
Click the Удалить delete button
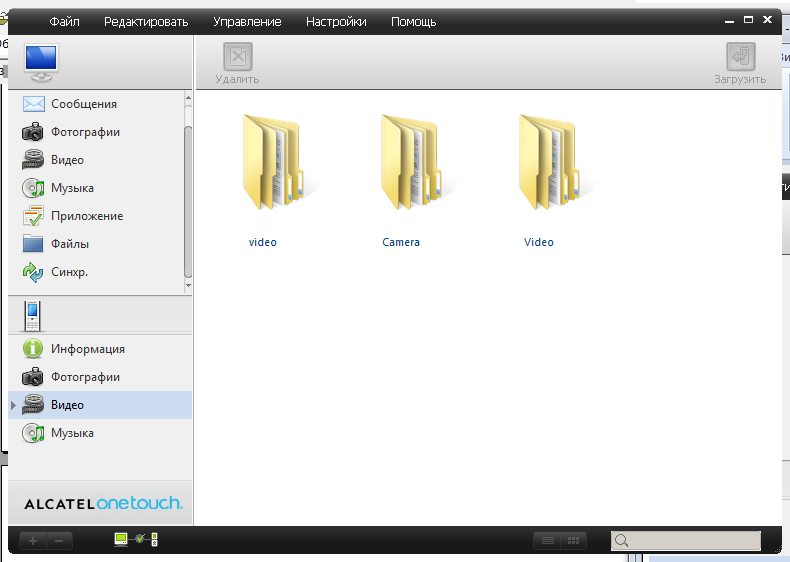tap(237, 64)
